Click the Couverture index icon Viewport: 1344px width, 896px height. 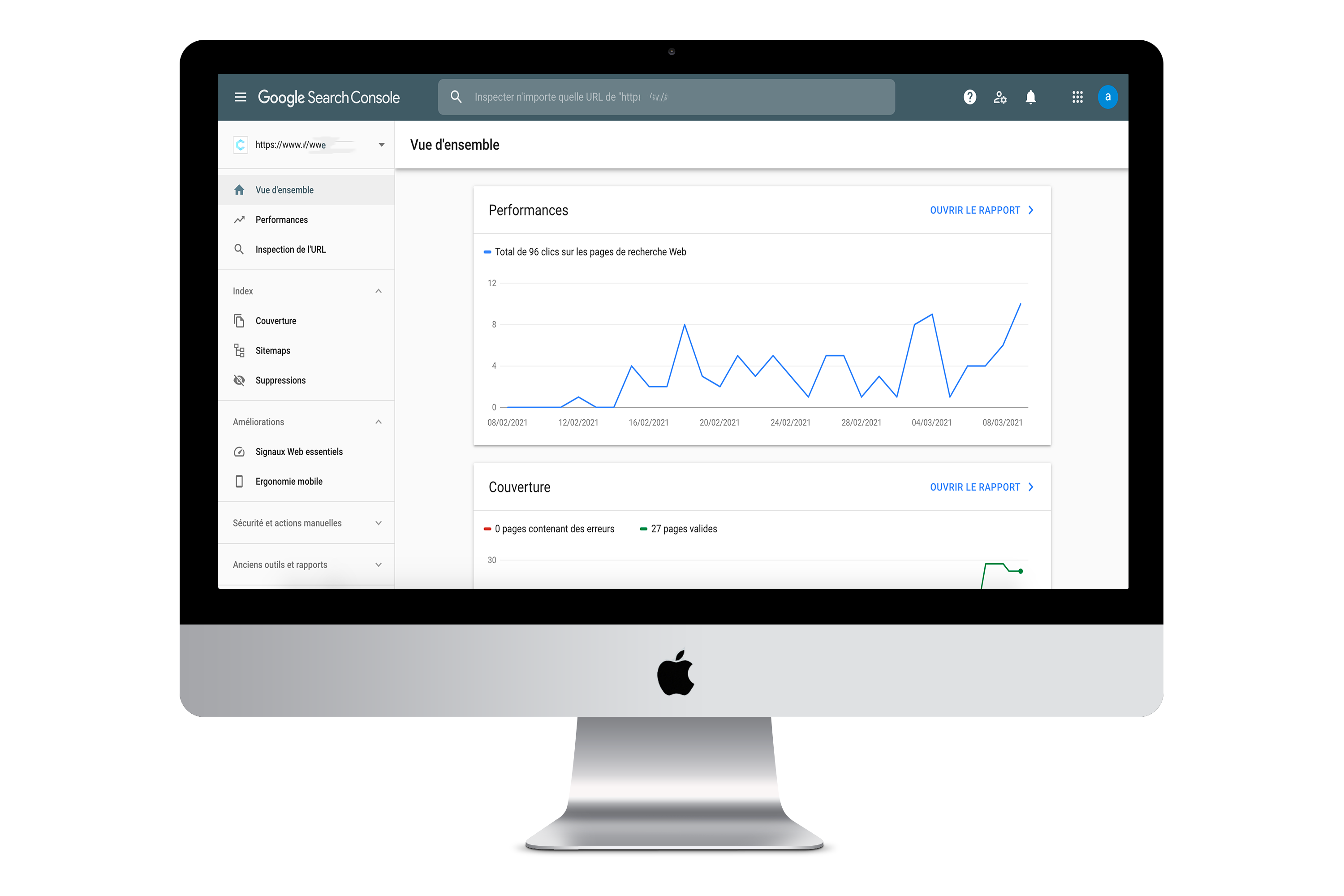coord(238,320)
